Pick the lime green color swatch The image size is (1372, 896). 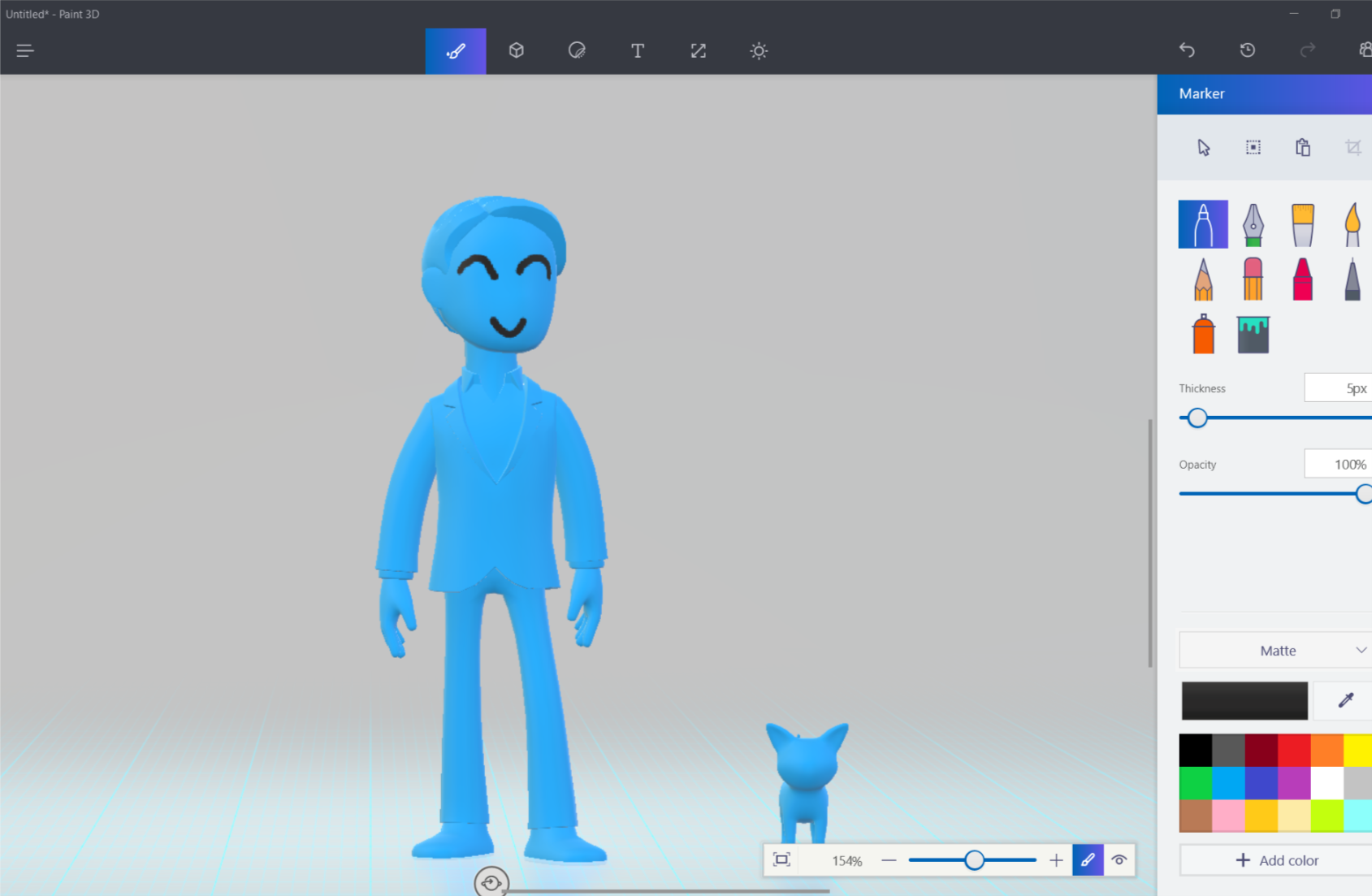pos(1327,816)
